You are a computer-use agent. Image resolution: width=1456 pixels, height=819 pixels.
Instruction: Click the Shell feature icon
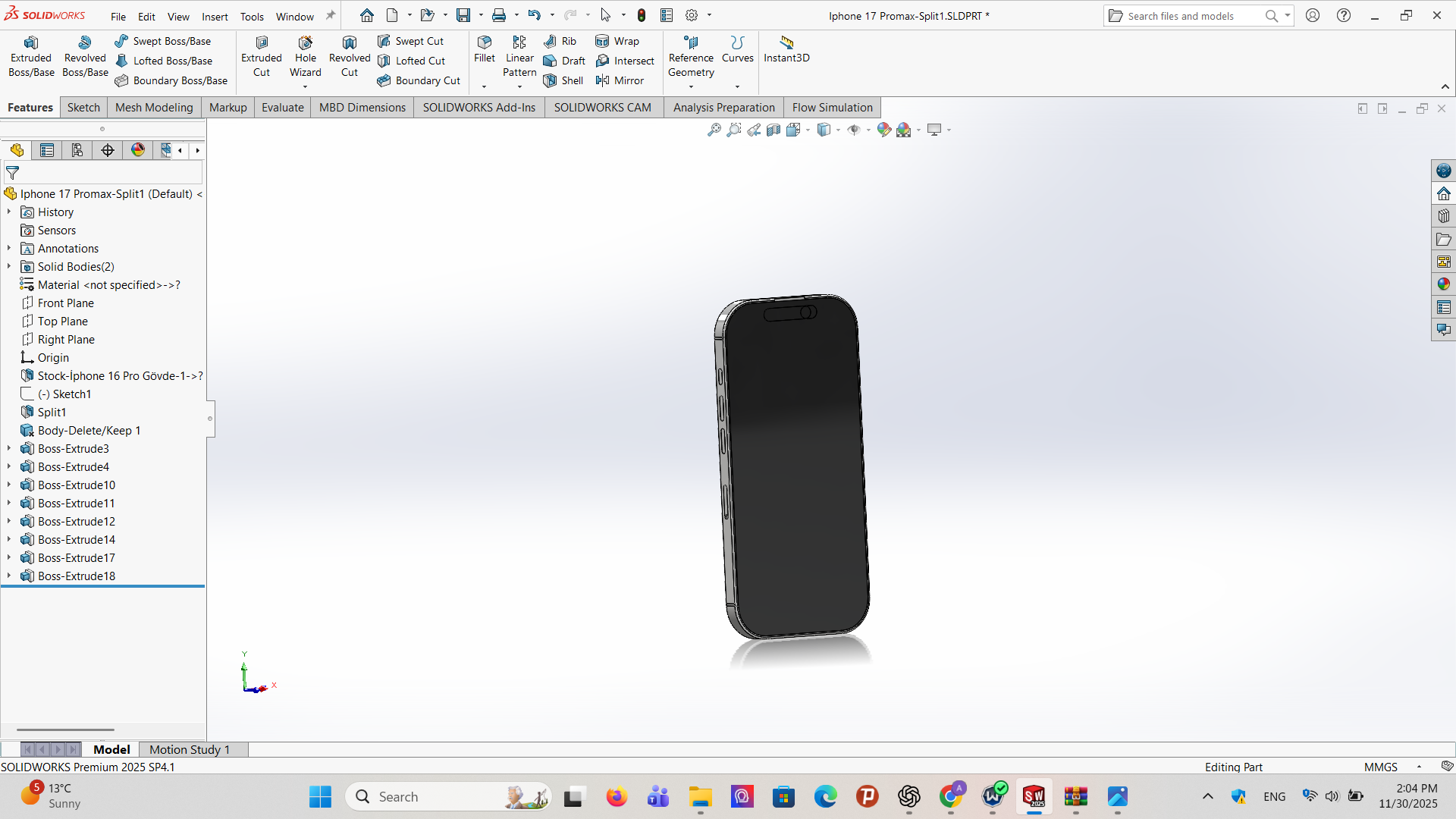coord(550,80)
